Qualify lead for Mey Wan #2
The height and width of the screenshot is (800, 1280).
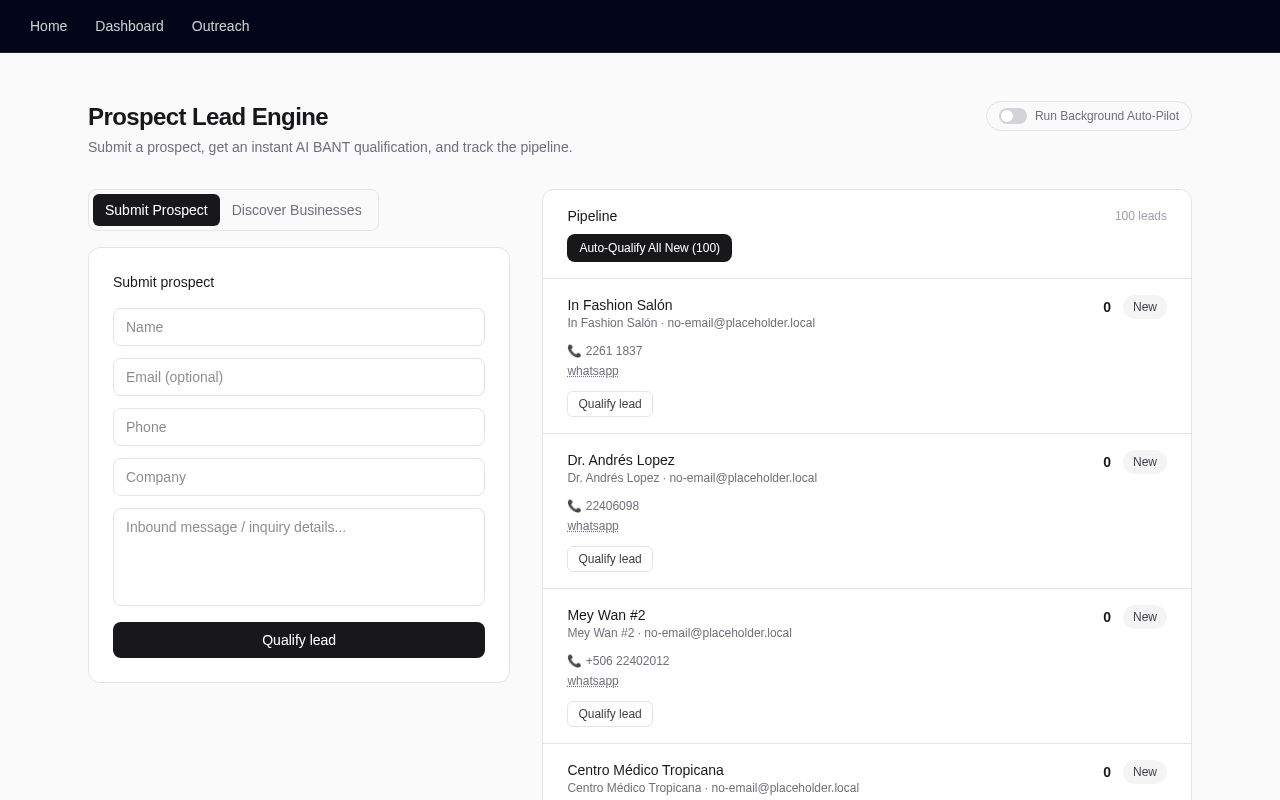tap(610, 714)
